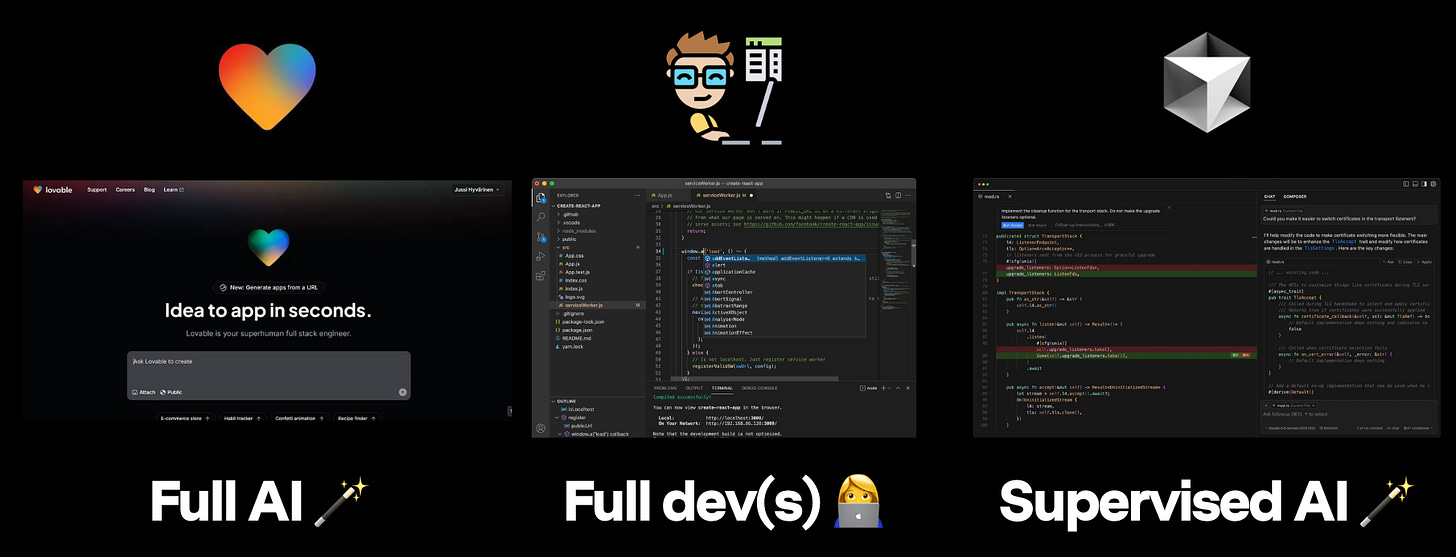Open the Jussi Hyvärinen account dropdown
This screenshot has height=557, width=1456.
point(477,189)
